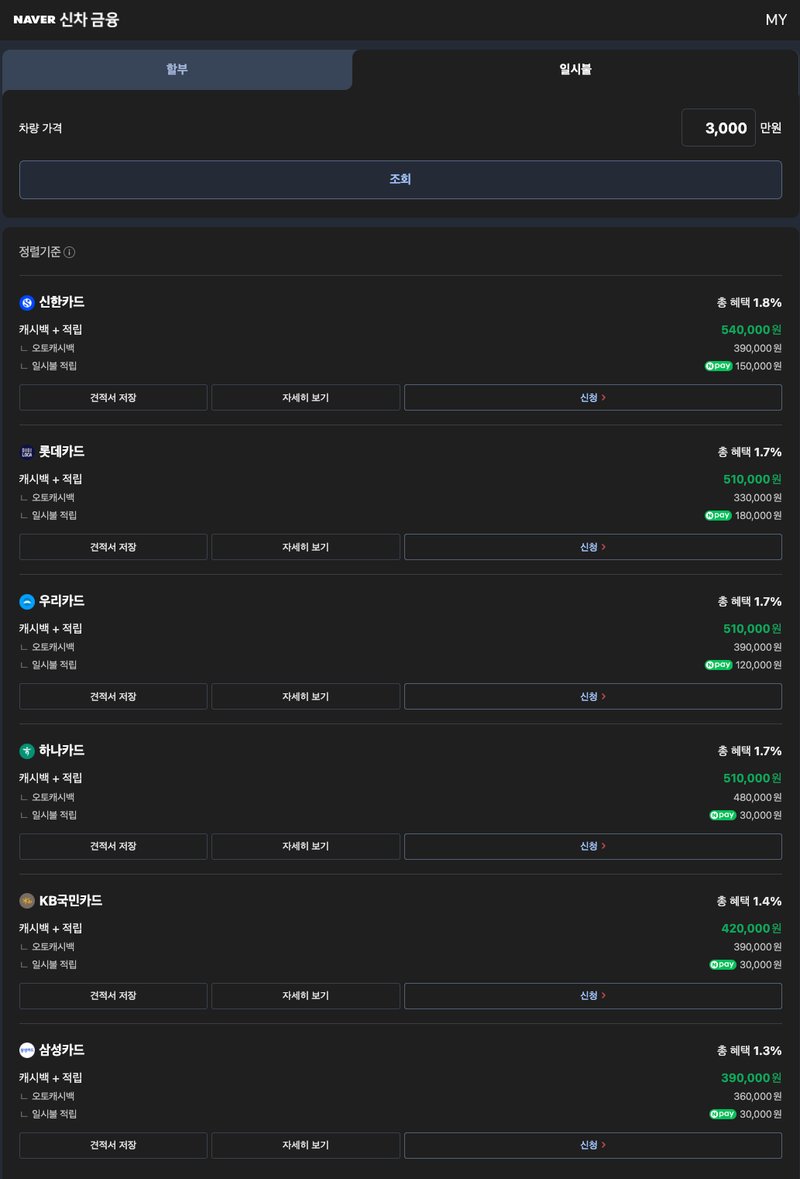Click 신청 for KB국민카드
Image resolution: width=800 pixels, height=1179 pixels.
[x=592, y=996]
